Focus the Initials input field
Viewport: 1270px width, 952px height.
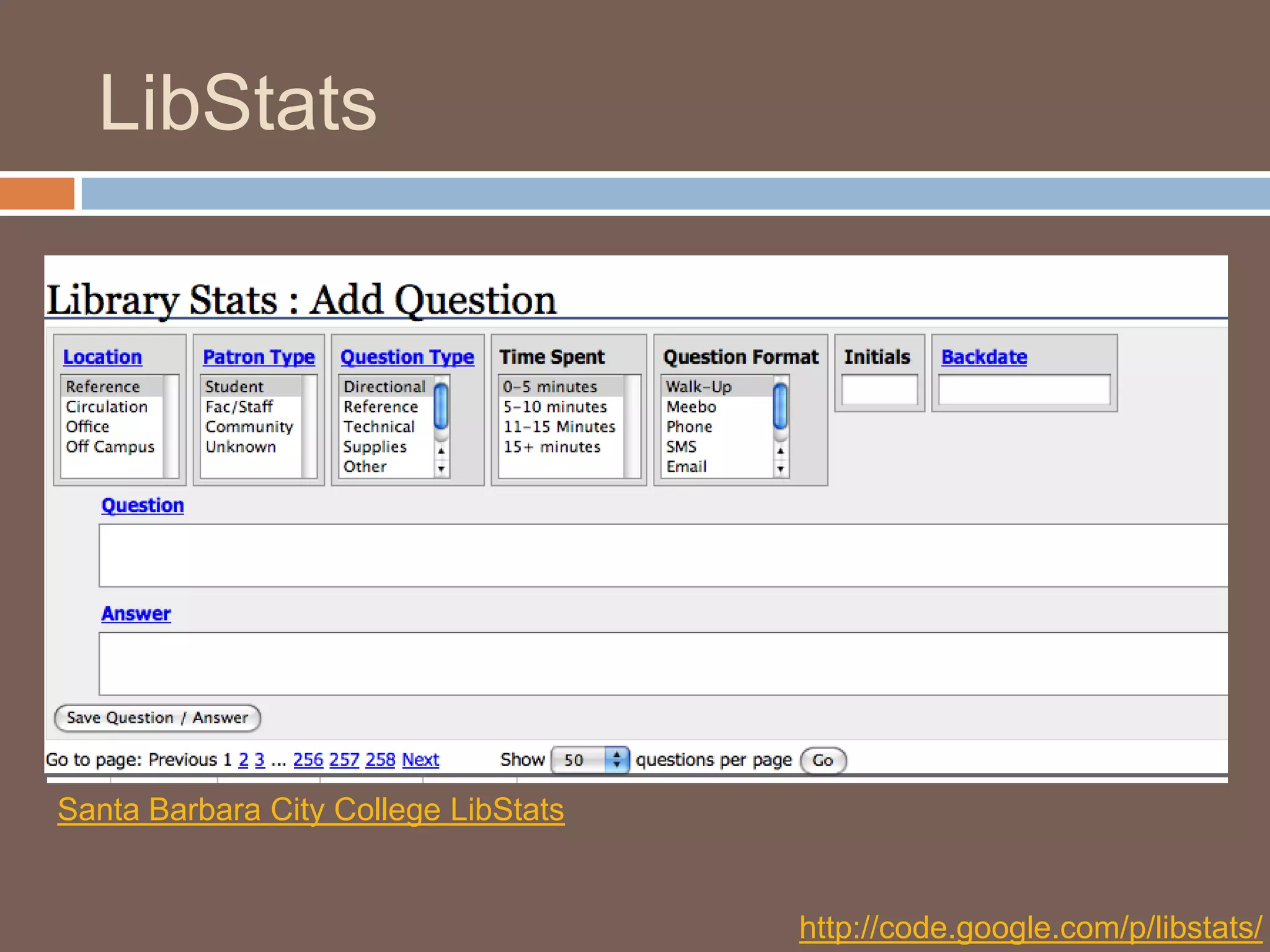[x=879, y=390]
